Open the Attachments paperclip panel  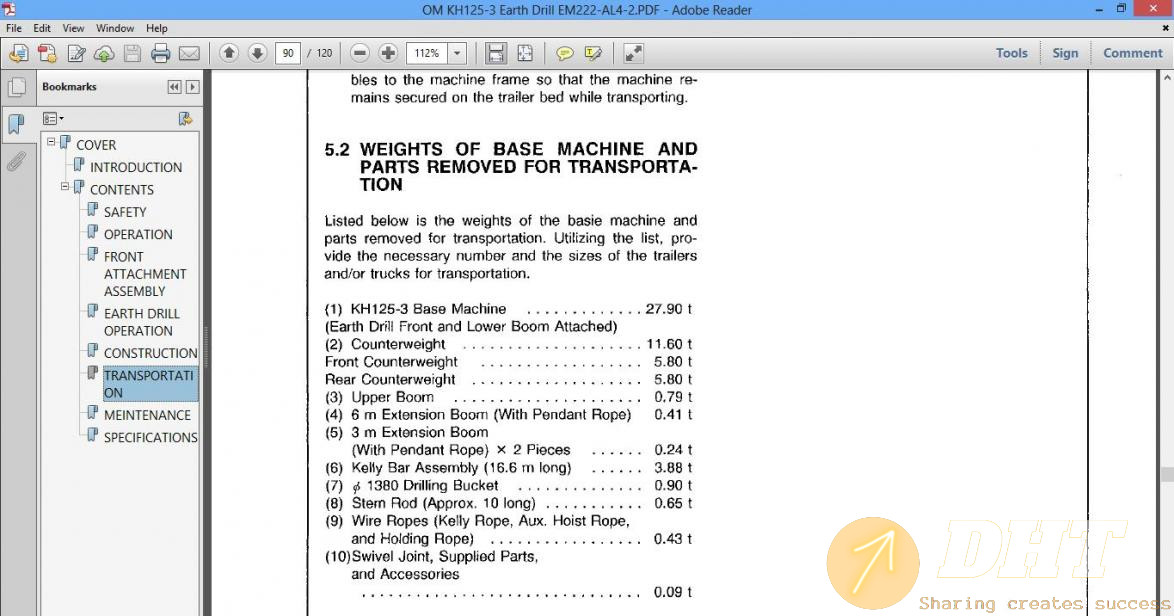16,161
